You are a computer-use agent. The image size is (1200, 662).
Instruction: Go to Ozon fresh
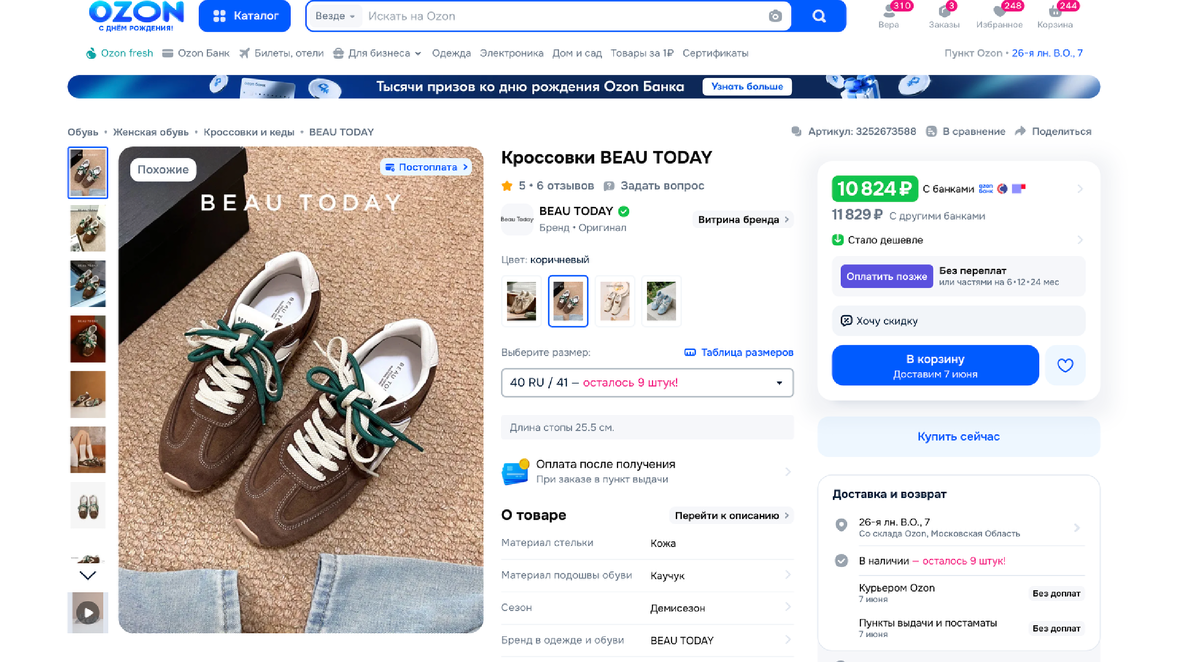[x=119, y=53]
